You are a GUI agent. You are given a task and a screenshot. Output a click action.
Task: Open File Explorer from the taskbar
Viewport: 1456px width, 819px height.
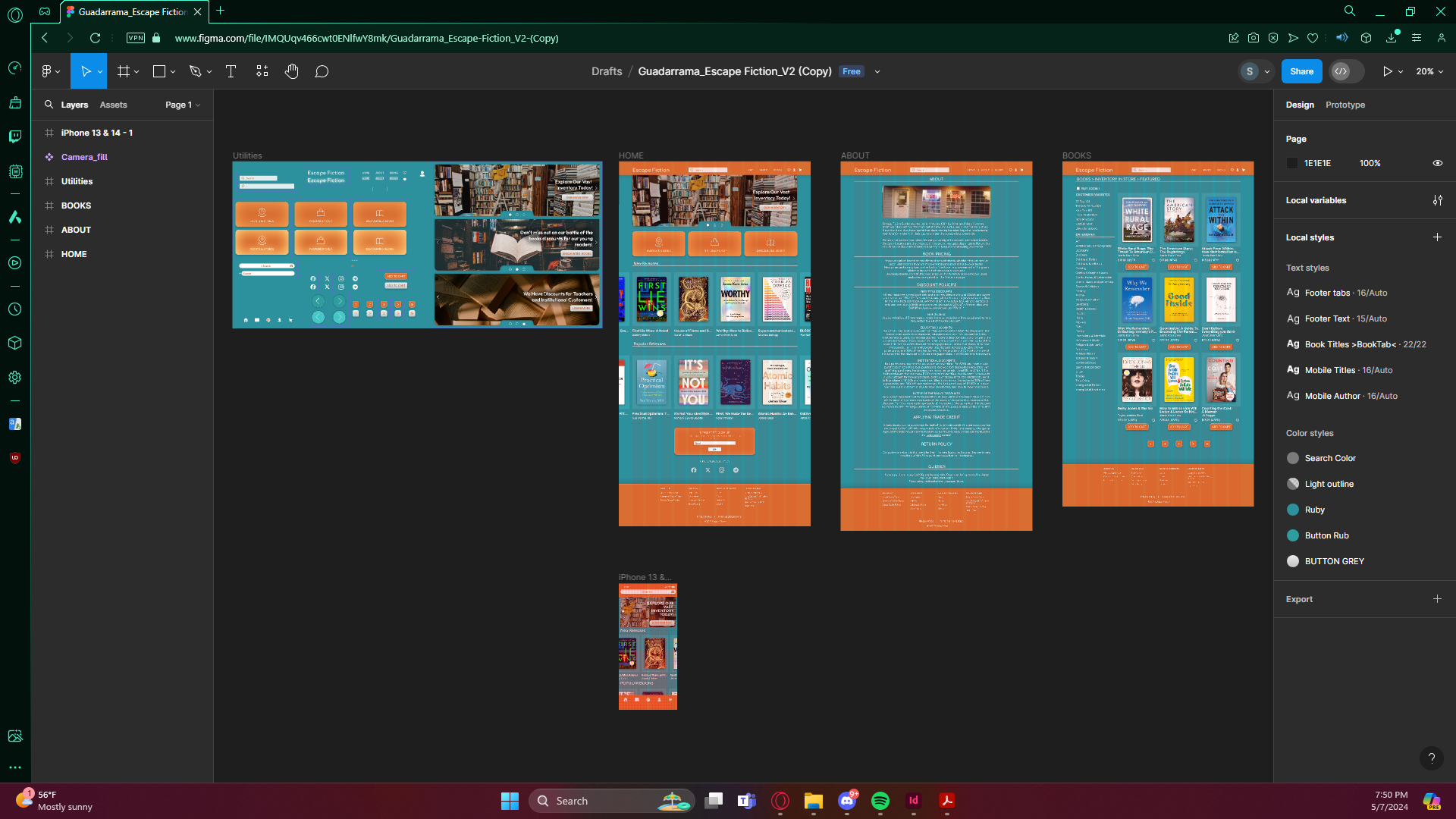(814, 801)
